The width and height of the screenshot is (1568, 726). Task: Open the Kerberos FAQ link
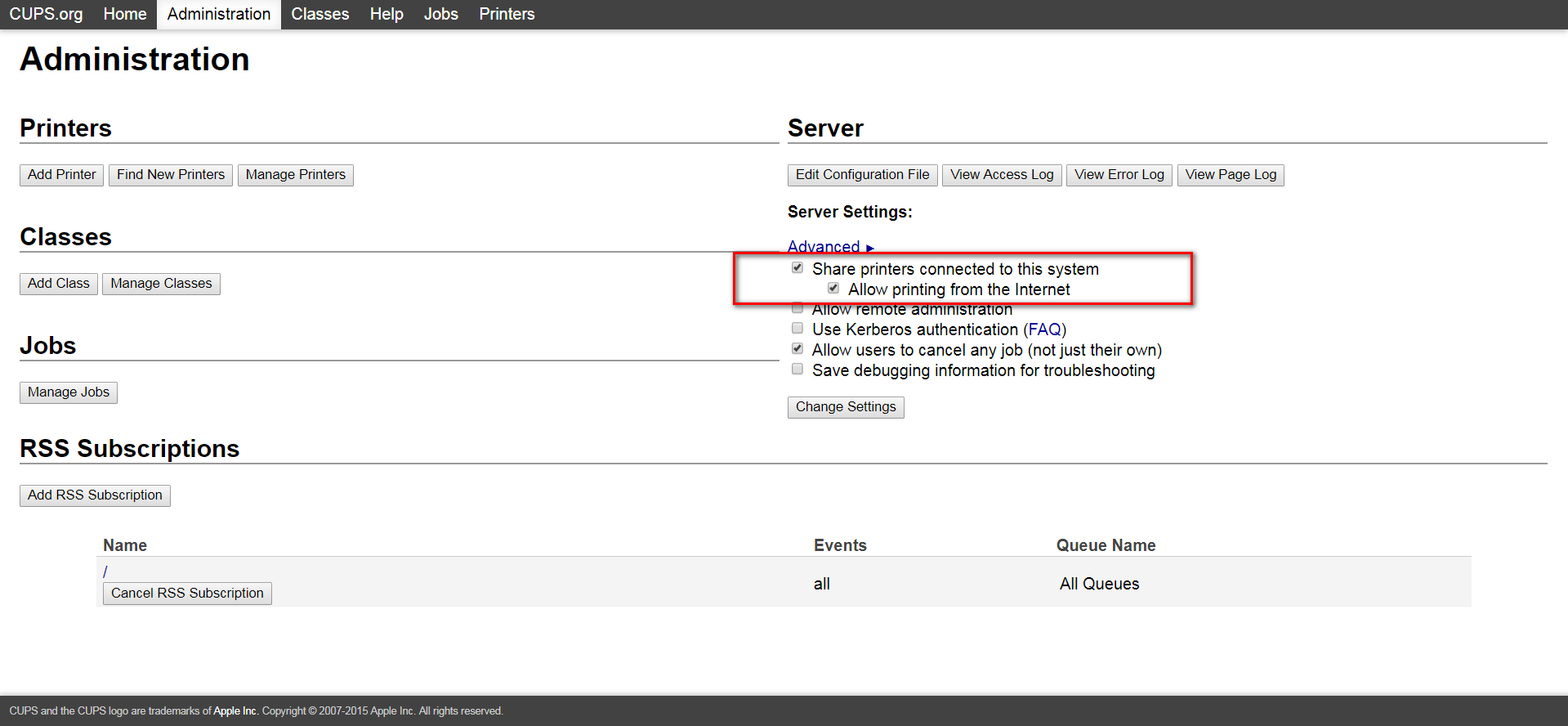coord(1044,329)
